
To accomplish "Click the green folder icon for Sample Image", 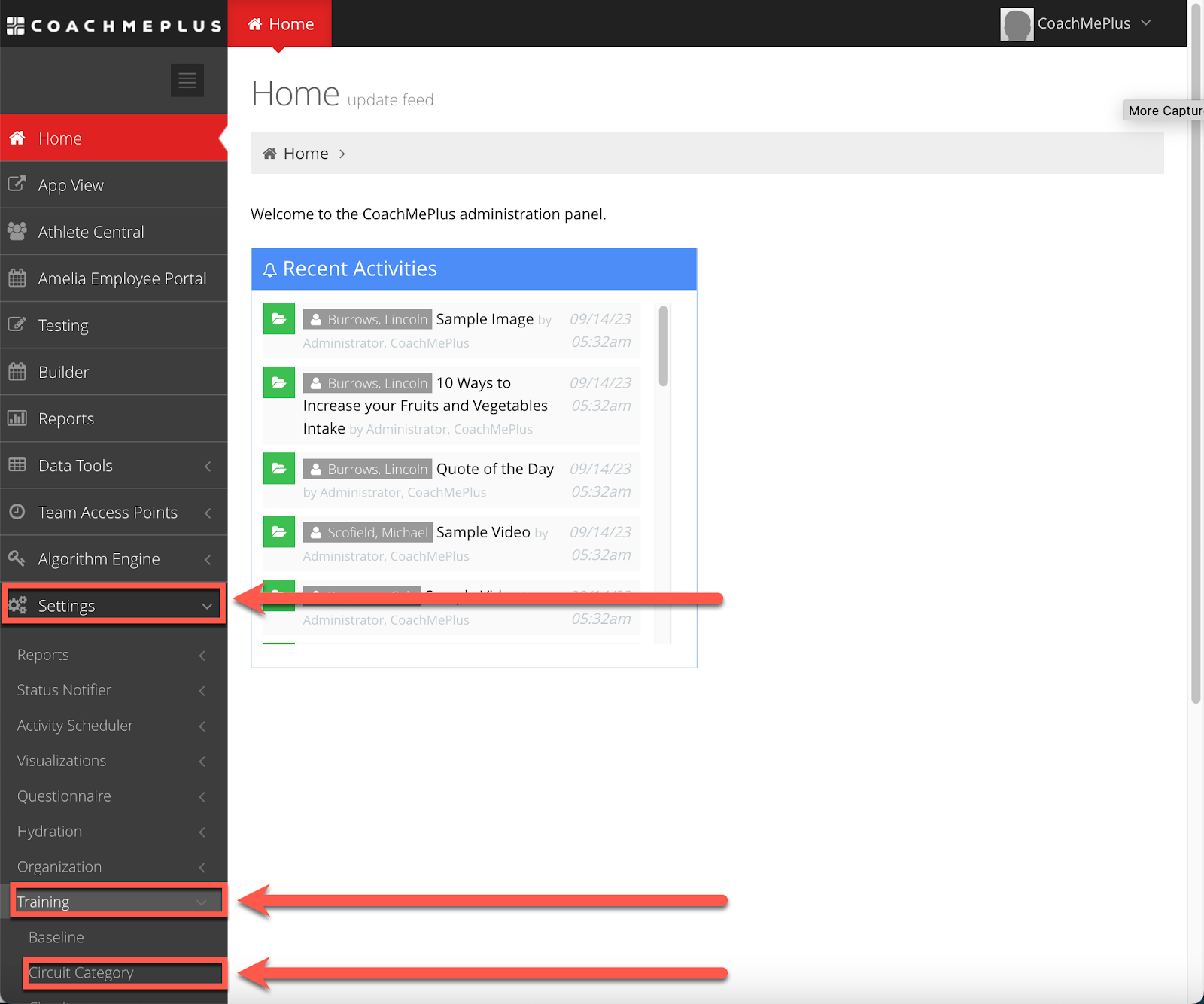I will pos(279,318).
